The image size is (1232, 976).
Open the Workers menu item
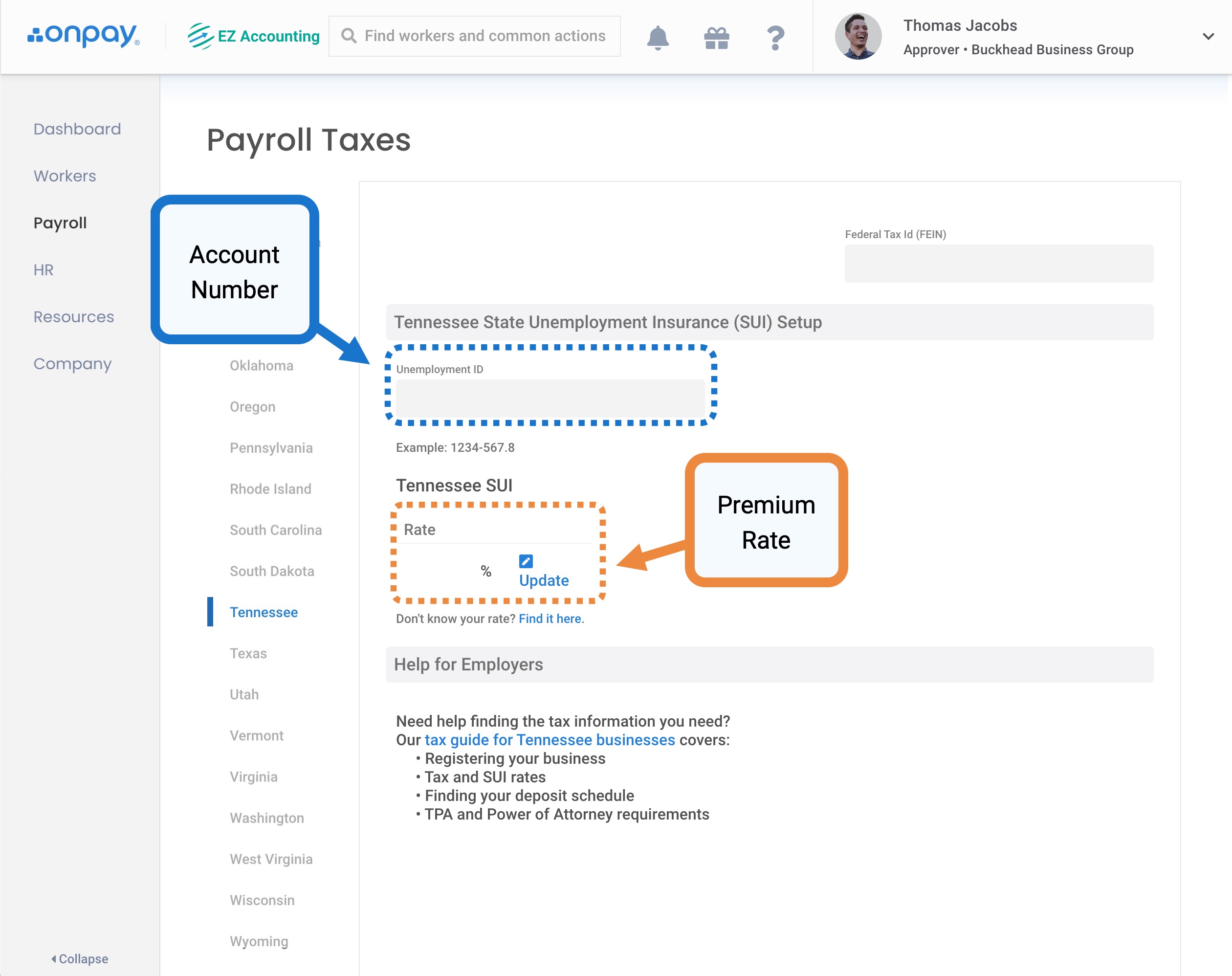click(x=65, y=176)
